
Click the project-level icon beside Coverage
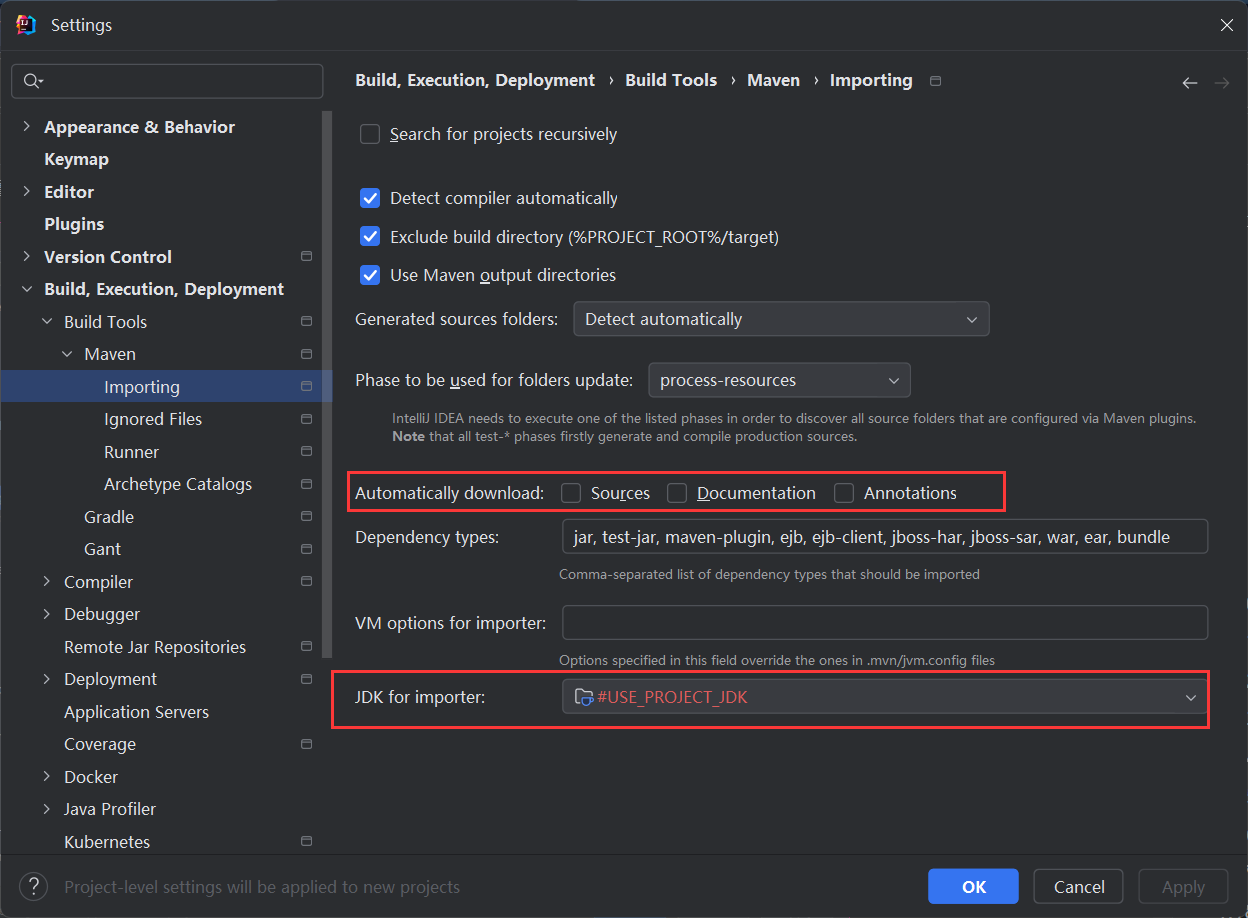(306, 744)
